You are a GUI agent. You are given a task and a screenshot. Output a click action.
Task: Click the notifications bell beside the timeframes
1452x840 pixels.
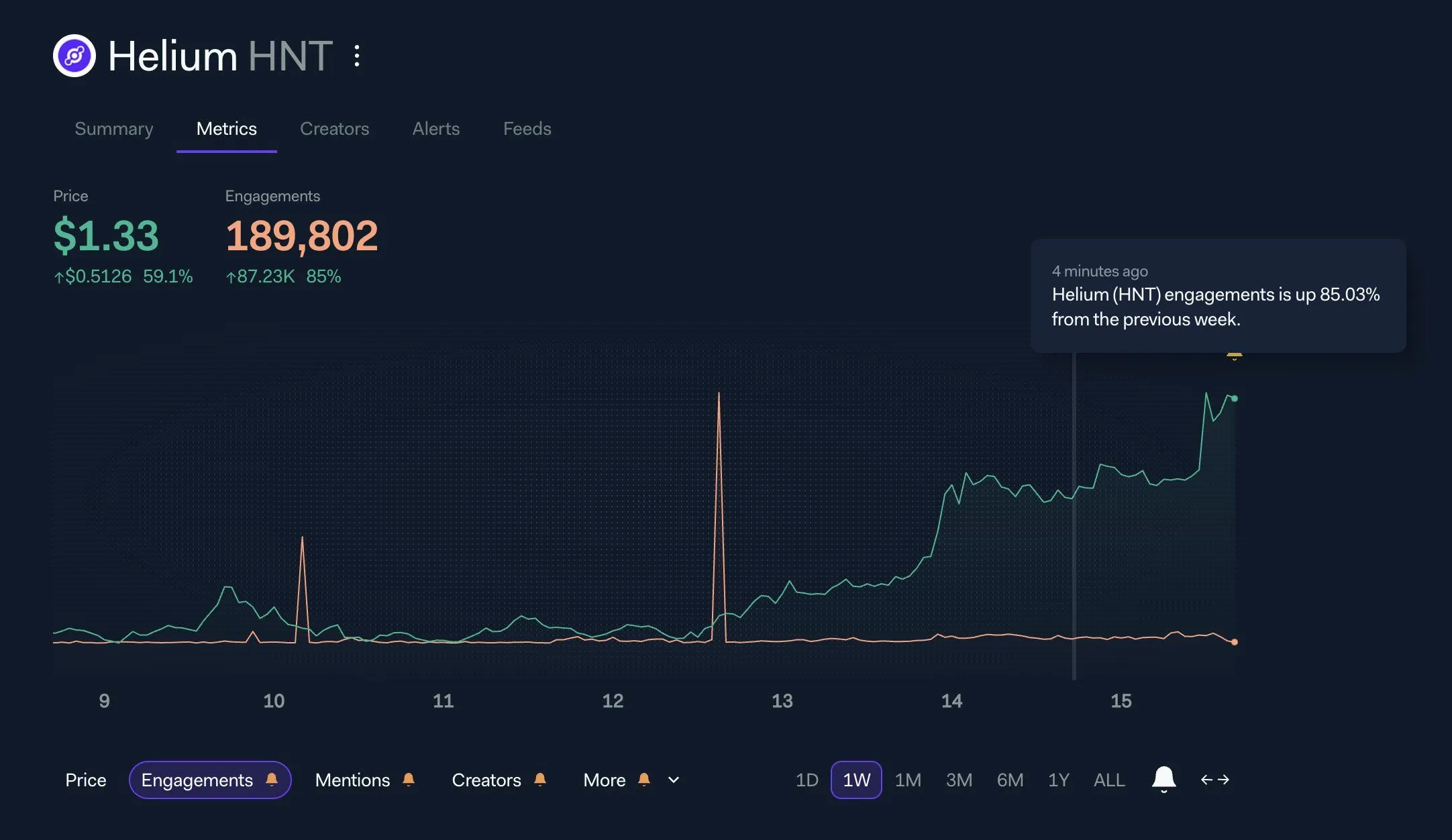coord(1164,780)
